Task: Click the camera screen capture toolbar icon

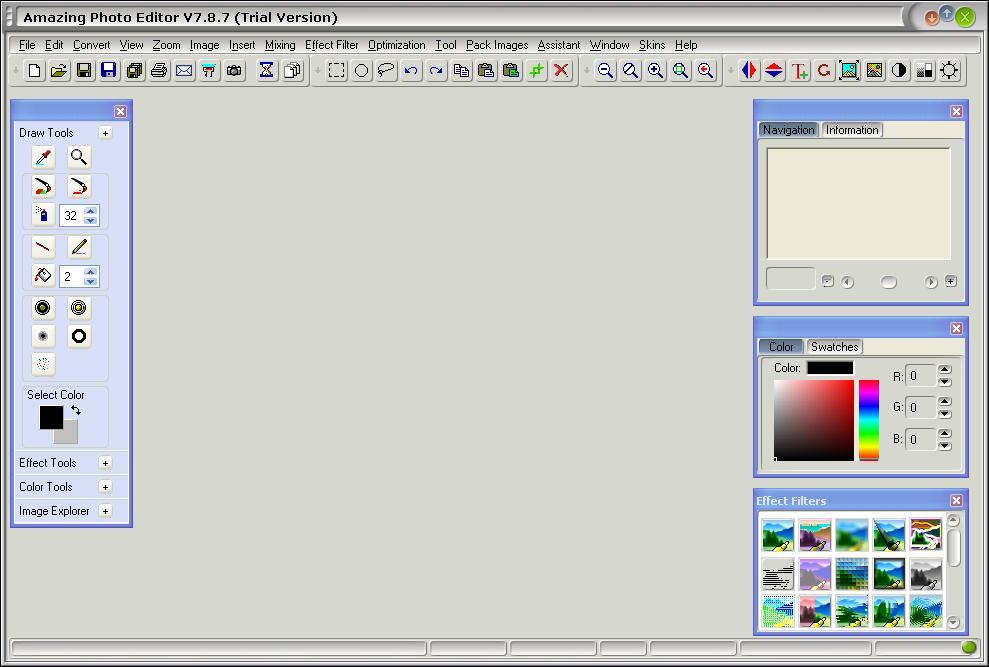Action: coord(233,71)
